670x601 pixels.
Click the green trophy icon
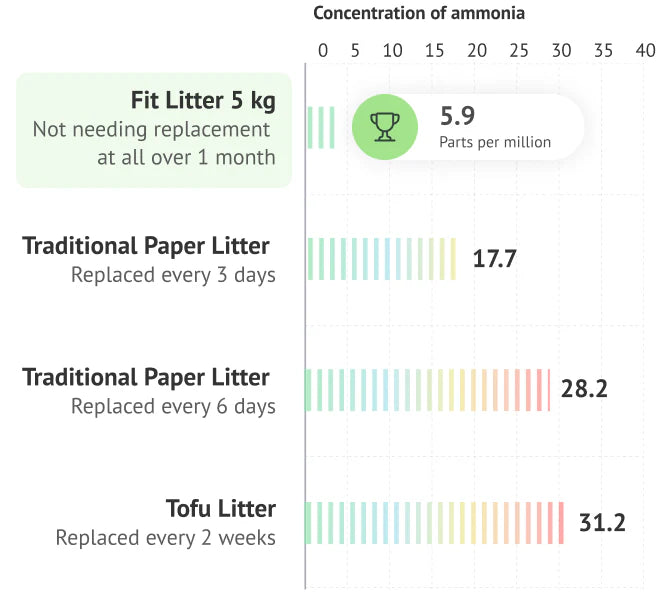point(385,127)
